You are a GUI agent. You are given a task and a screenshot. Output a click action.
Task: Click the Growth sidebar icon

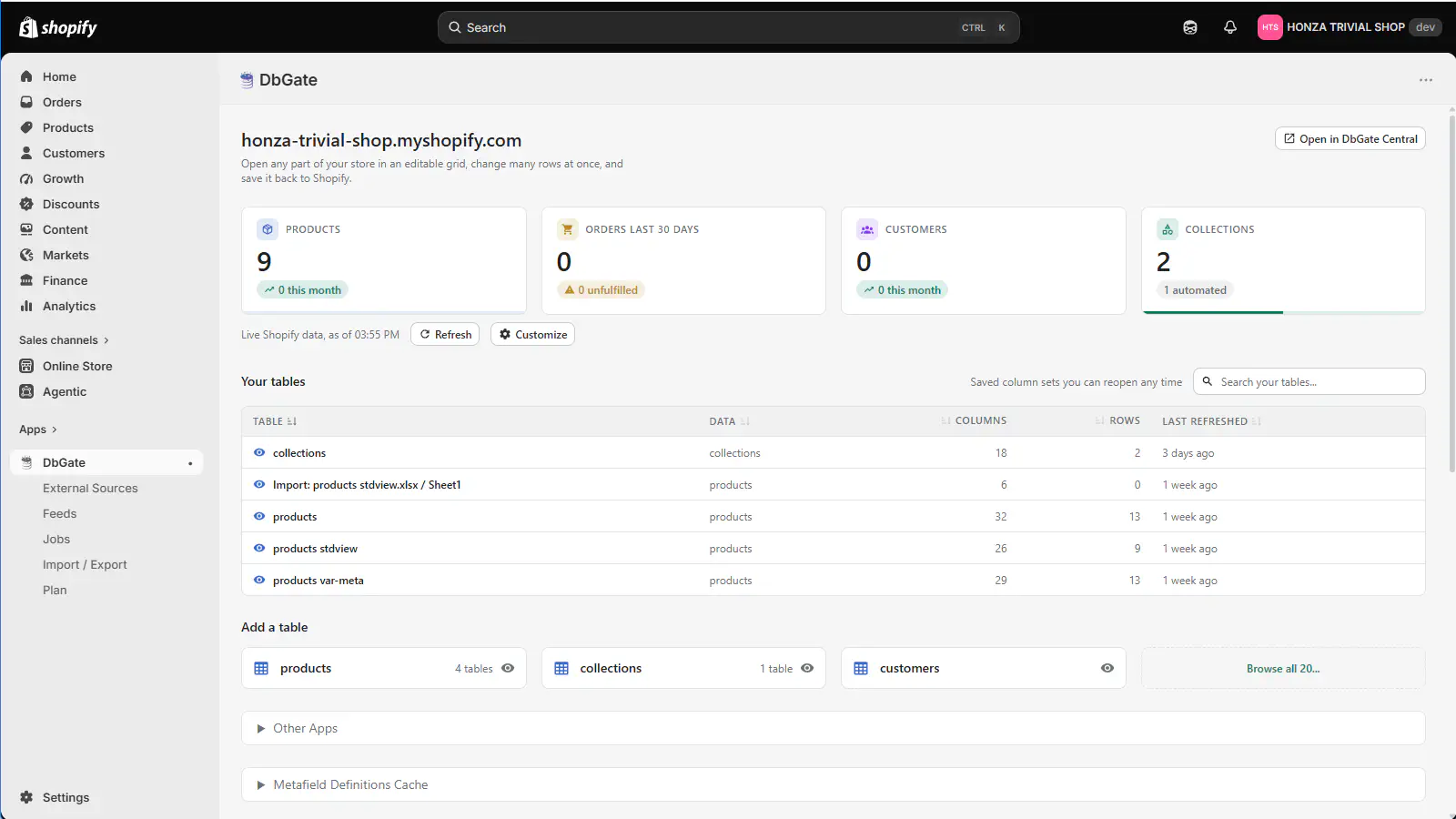click(26, 178)
